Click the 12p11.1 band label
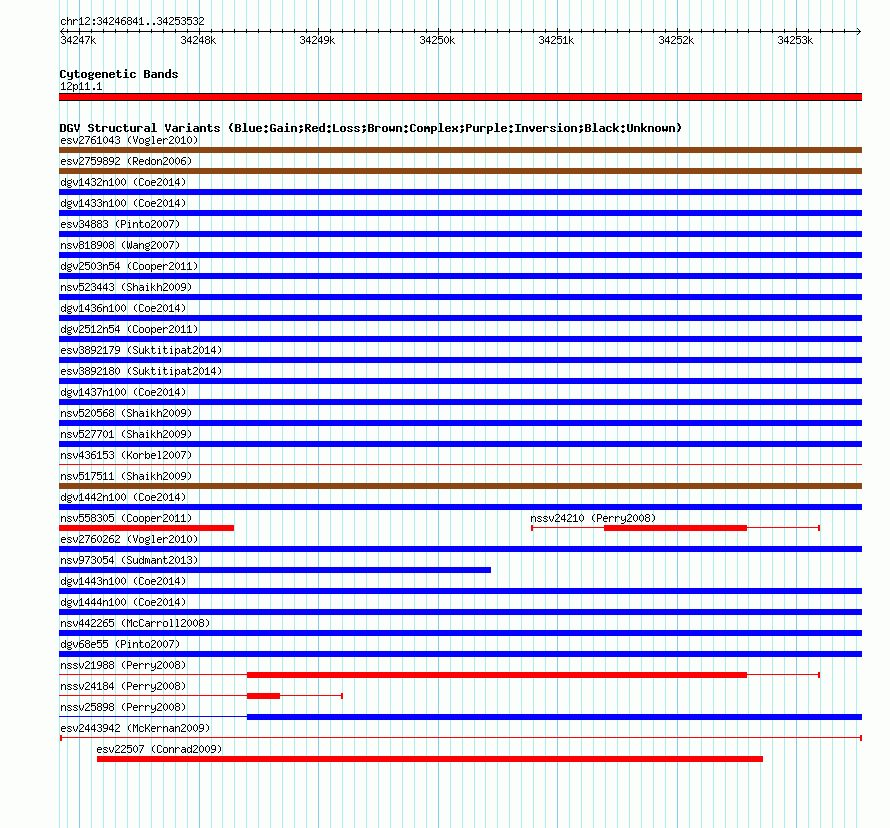This screenshot has height=828, width=890. click(x=81, y=86)
